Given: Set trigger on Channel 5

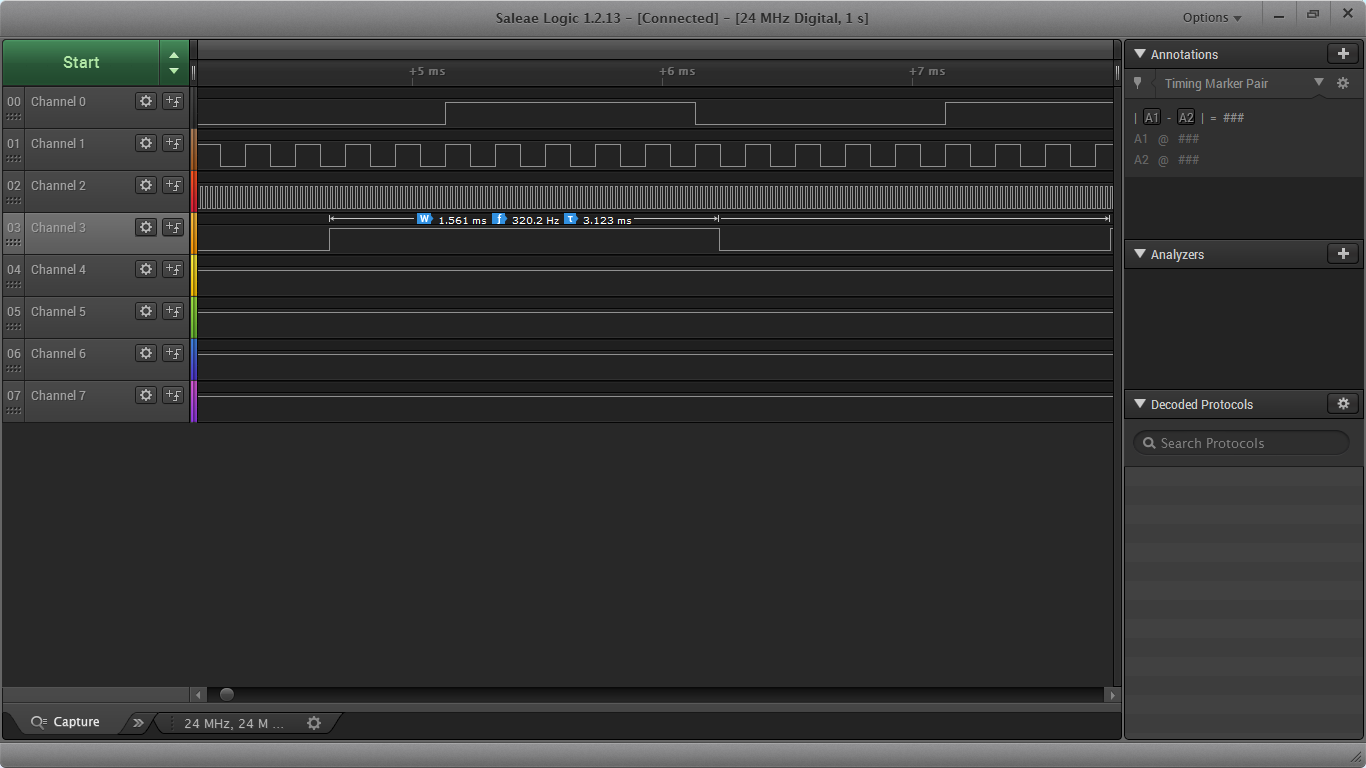Looking at the screenshot, I should pos(173,311).
